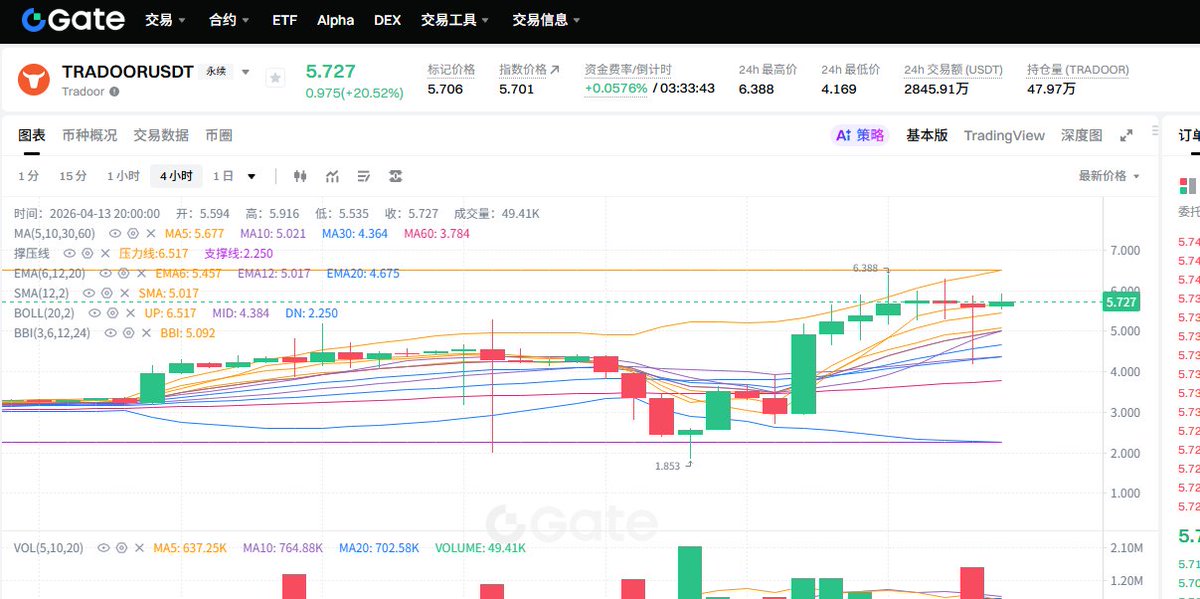Toggle visibility of EMA(6,12,20) indicator
Screen dimensions: 1200x599
105,273
